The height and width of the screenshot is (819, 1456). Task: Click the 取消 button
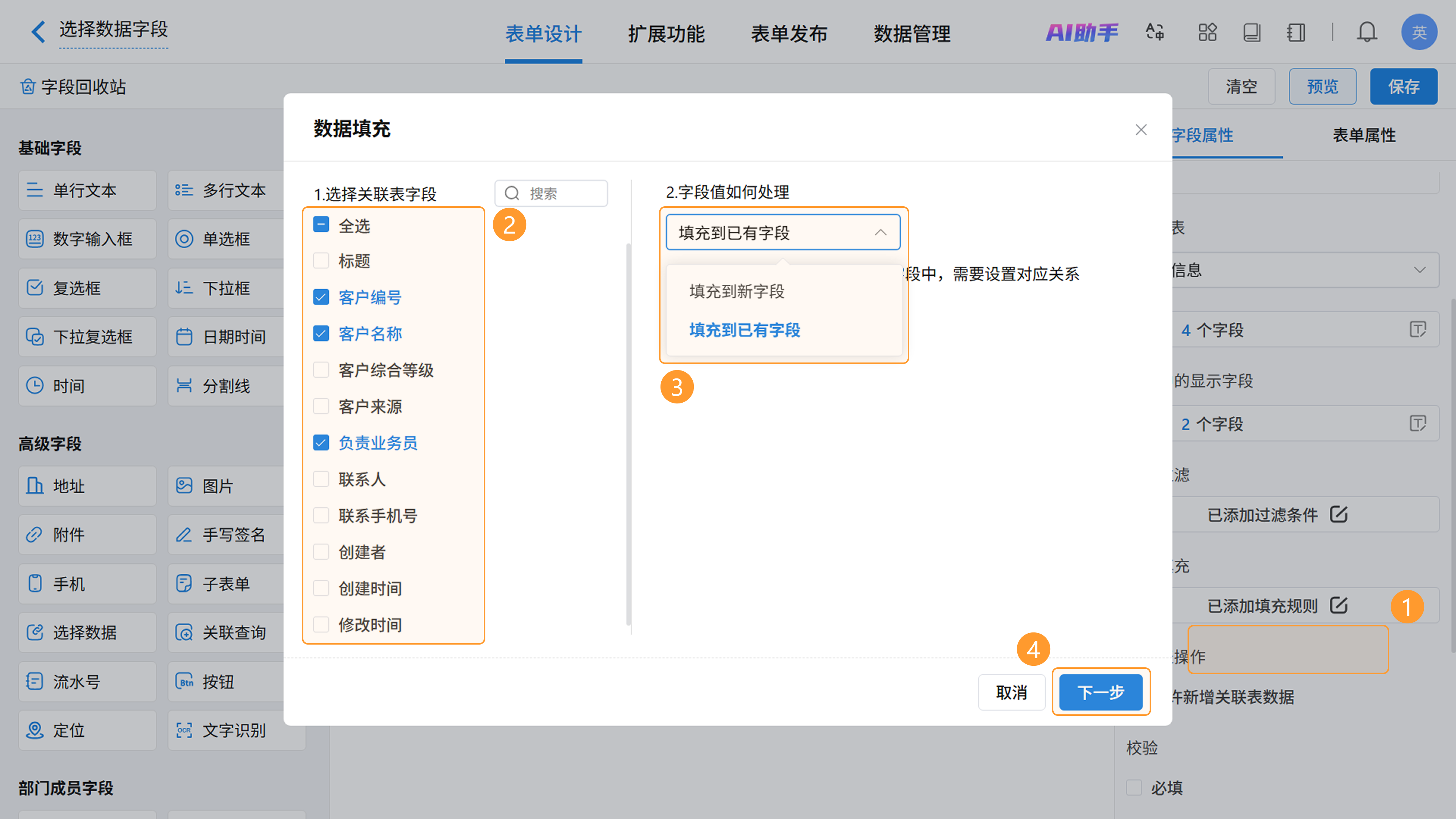(x=1011, y=692)
